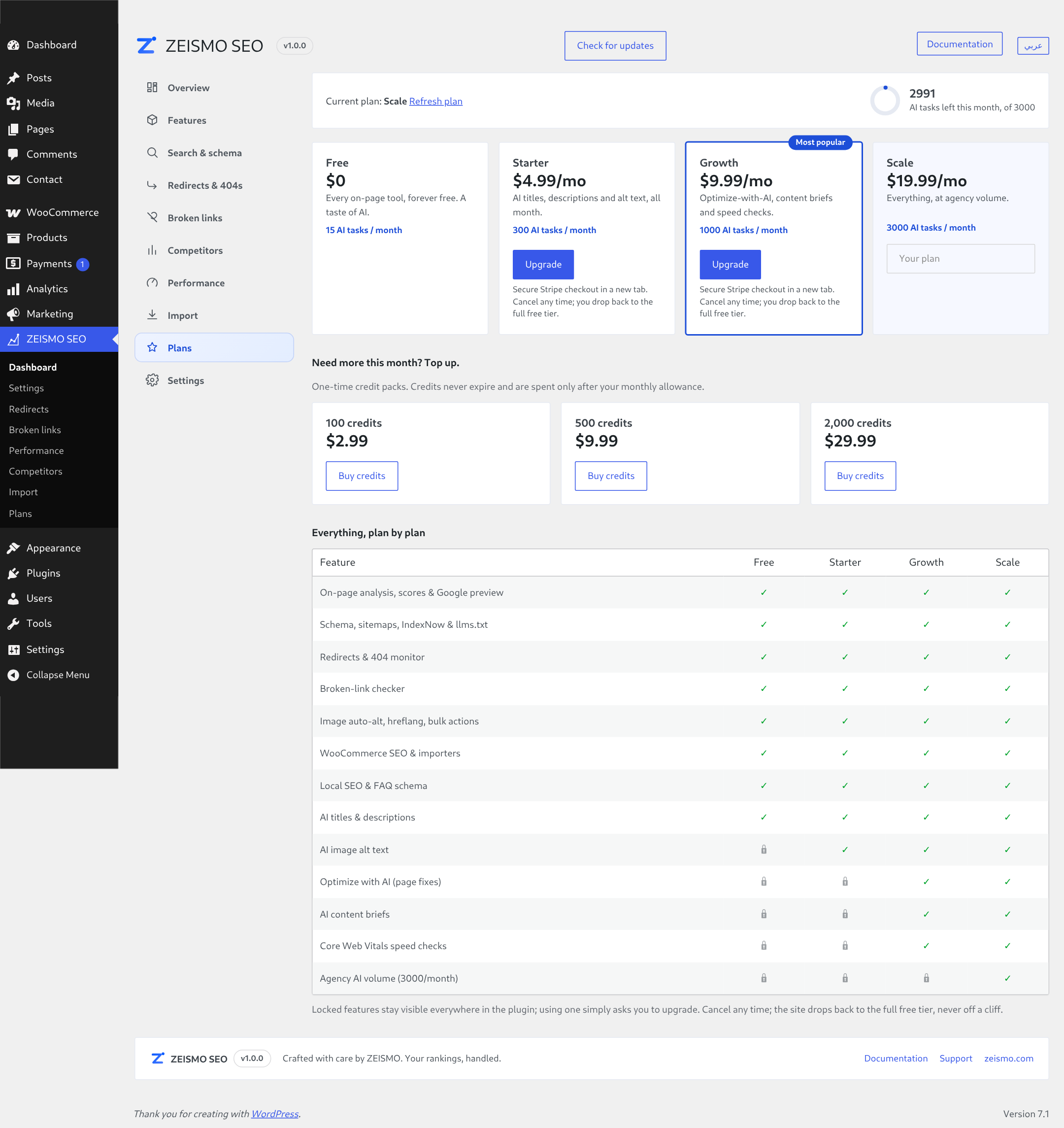Image resolution: width=1064 pixels, height=1128 pixels.
Task: Open Competitors in plugin navigation
Action: point(214,250)
